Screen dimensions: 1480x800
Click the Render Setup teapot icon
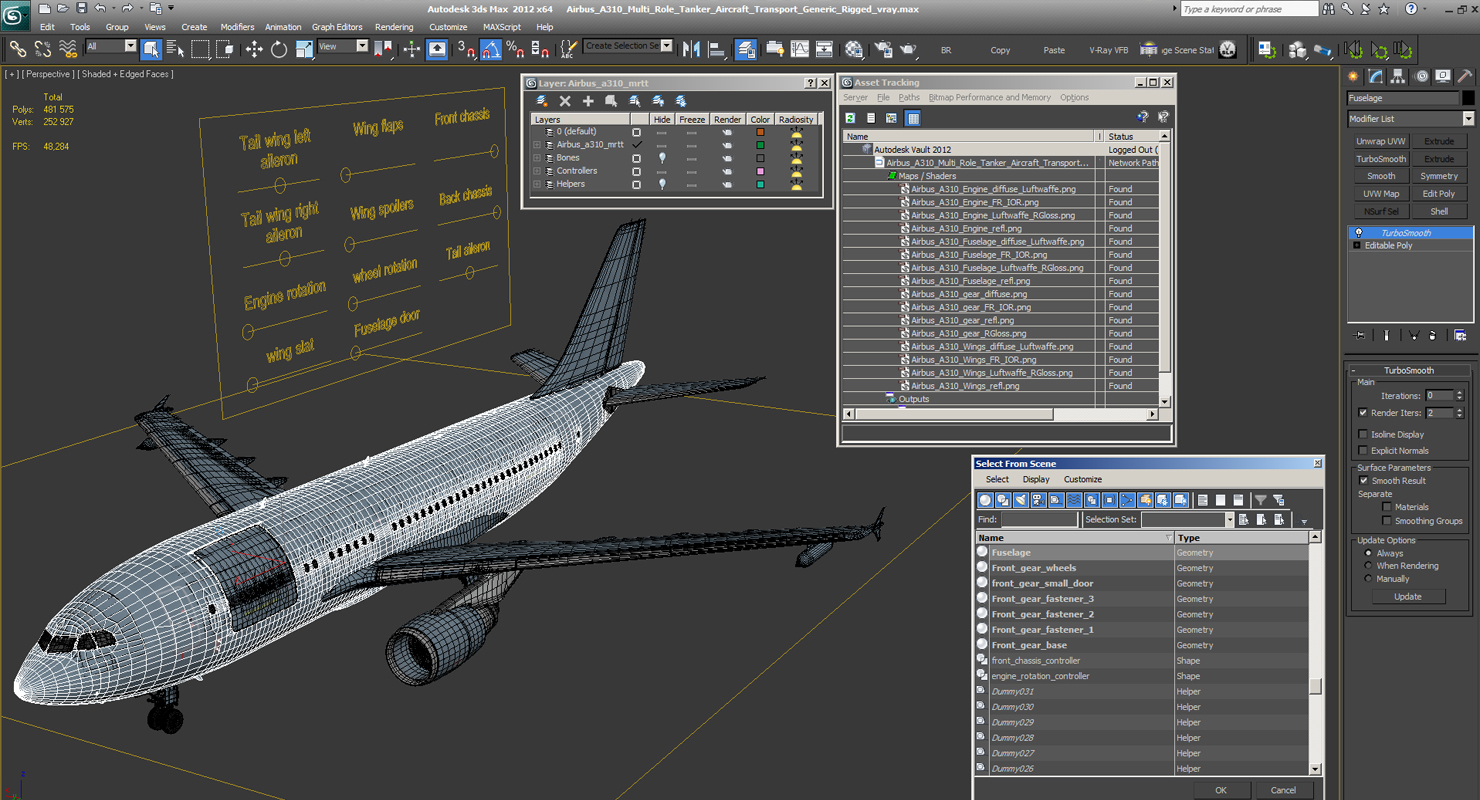tap(884, 48)
